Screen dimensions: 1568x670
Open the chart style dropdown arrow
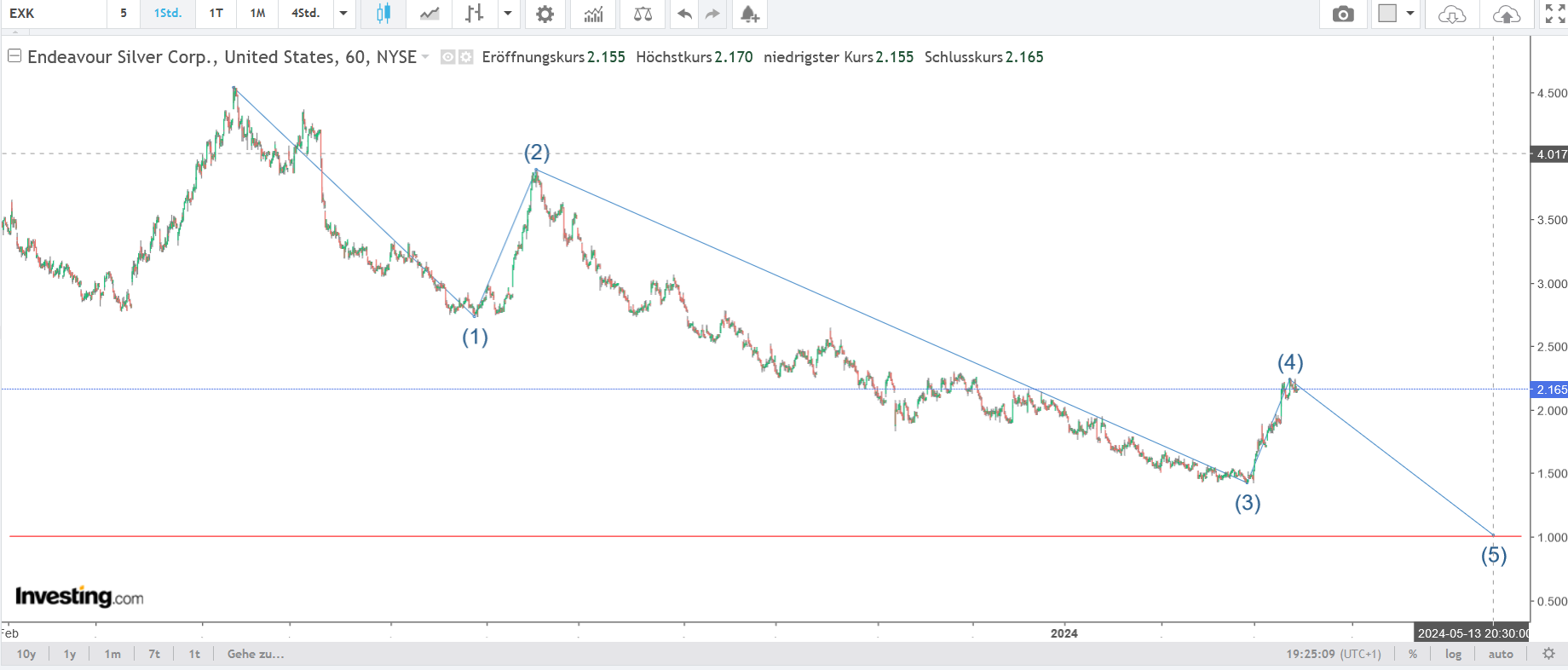click(x=508, y=14)
